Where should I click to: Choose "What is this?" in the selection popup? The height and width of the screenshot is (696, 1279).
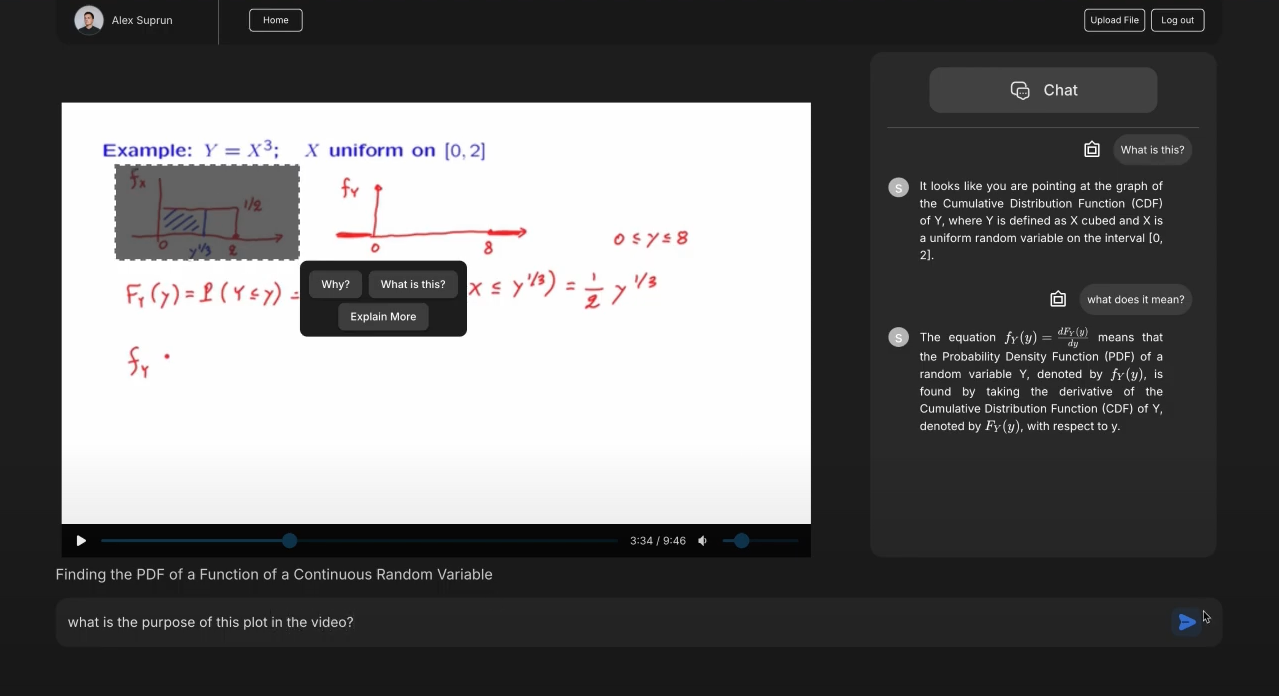click(413, 284)
